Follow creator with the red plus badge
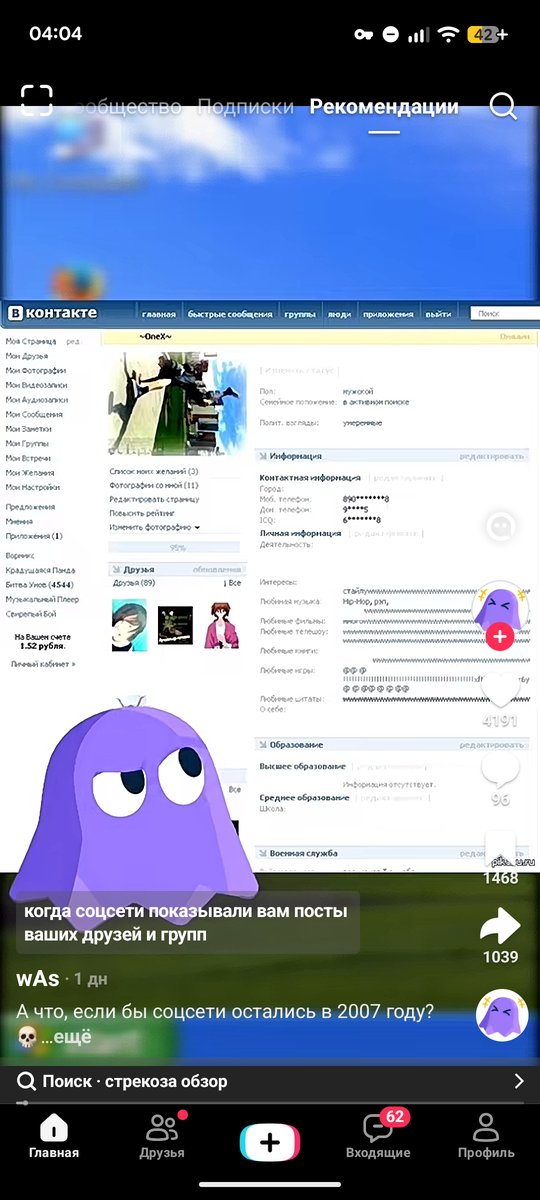The width and height of the screenshot is (540, 1200). tap(500, 636)
